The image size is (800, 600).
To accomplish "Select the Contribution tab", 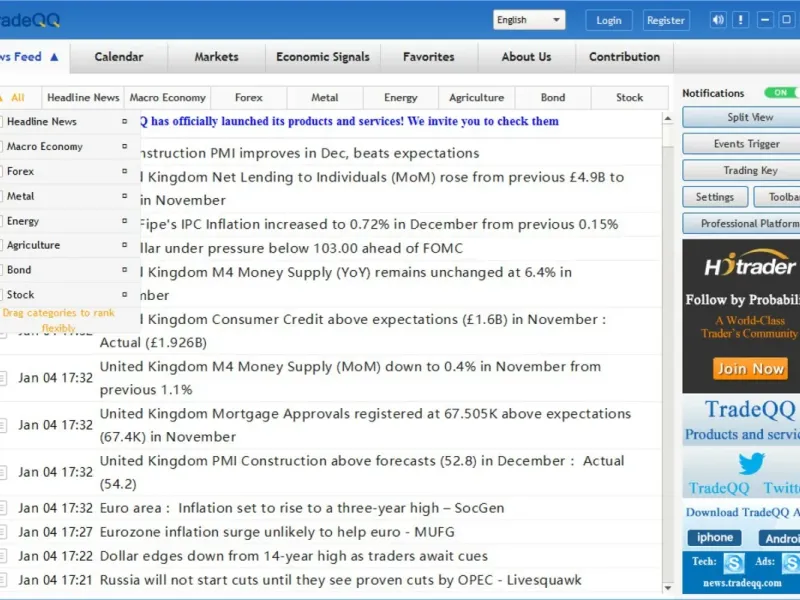I will click(624, 57).
